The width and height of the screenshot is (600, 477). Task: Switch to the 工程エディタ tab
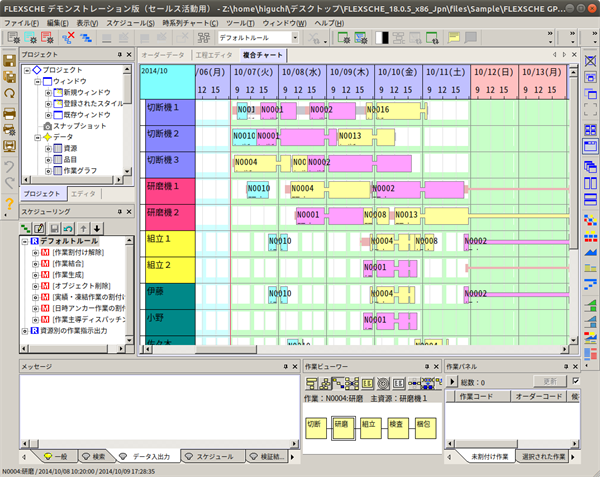coord(213,55)
